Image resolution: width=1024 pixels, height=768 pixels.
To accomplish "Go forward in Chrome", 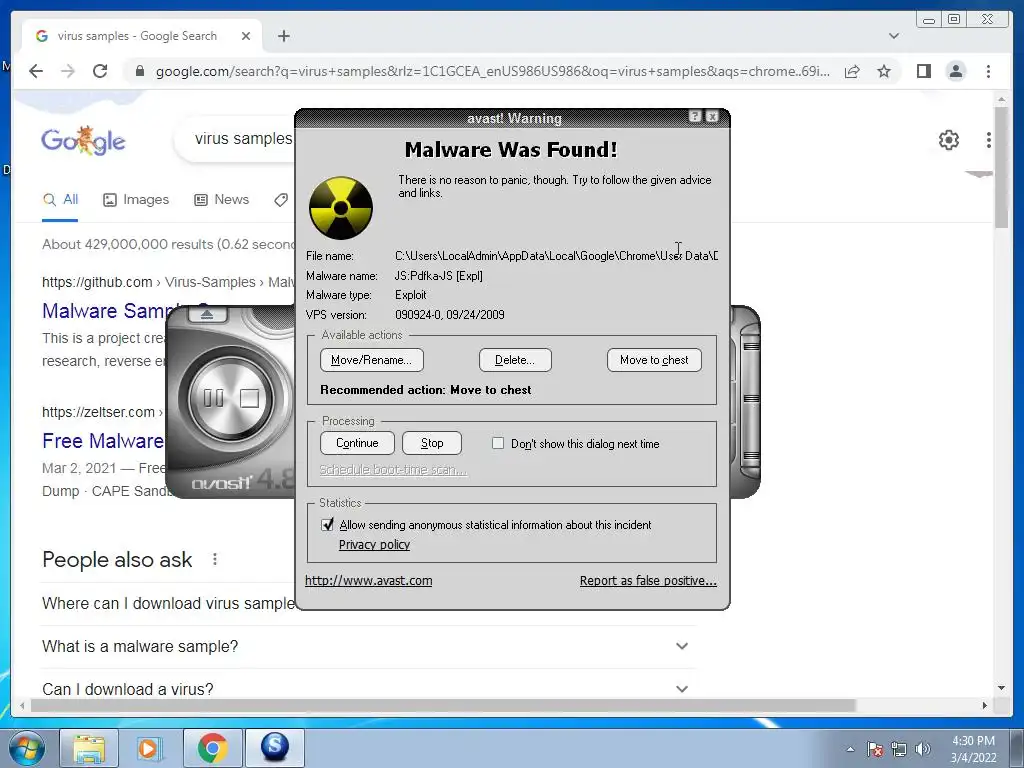I will click(68, 71).
